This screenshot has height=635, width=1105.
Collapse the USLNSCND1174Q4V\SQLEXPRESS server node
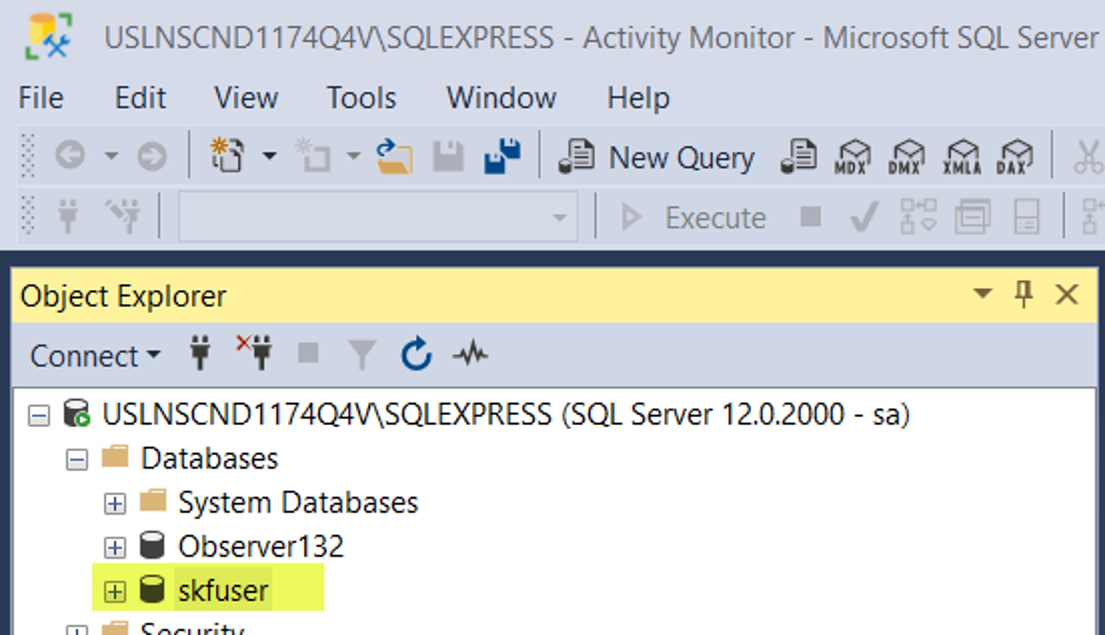(39, 416)
